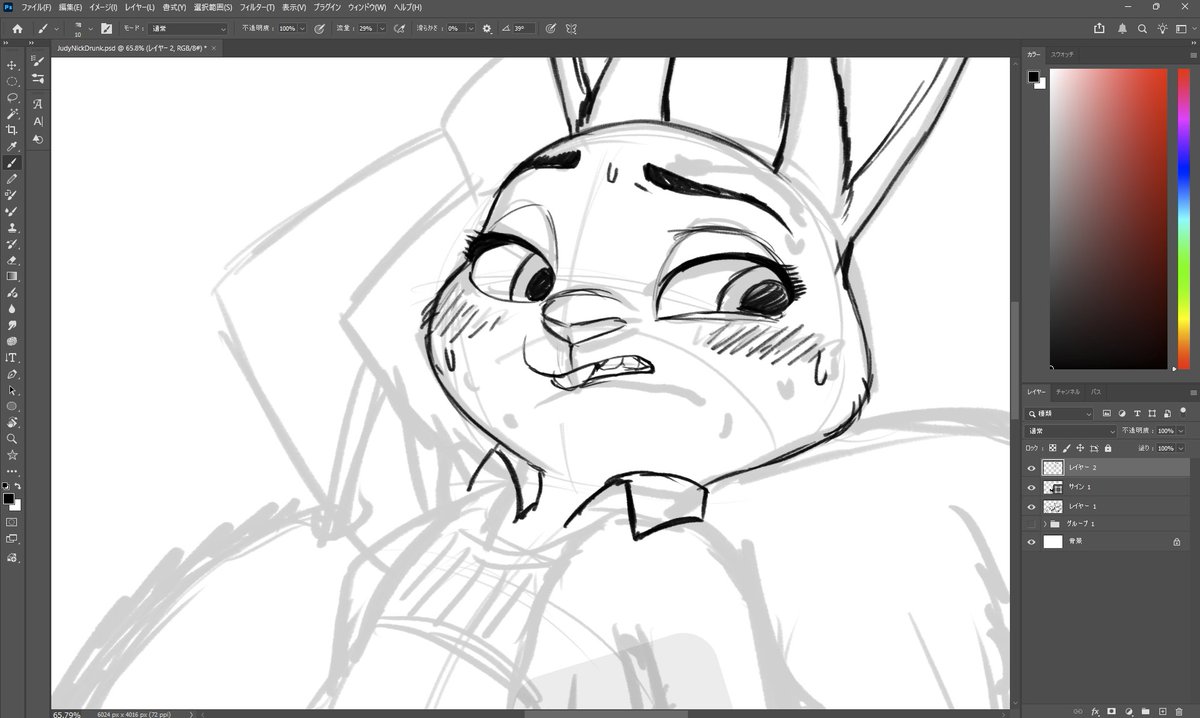Select the Clone Stamp tool

pos(12,227)
